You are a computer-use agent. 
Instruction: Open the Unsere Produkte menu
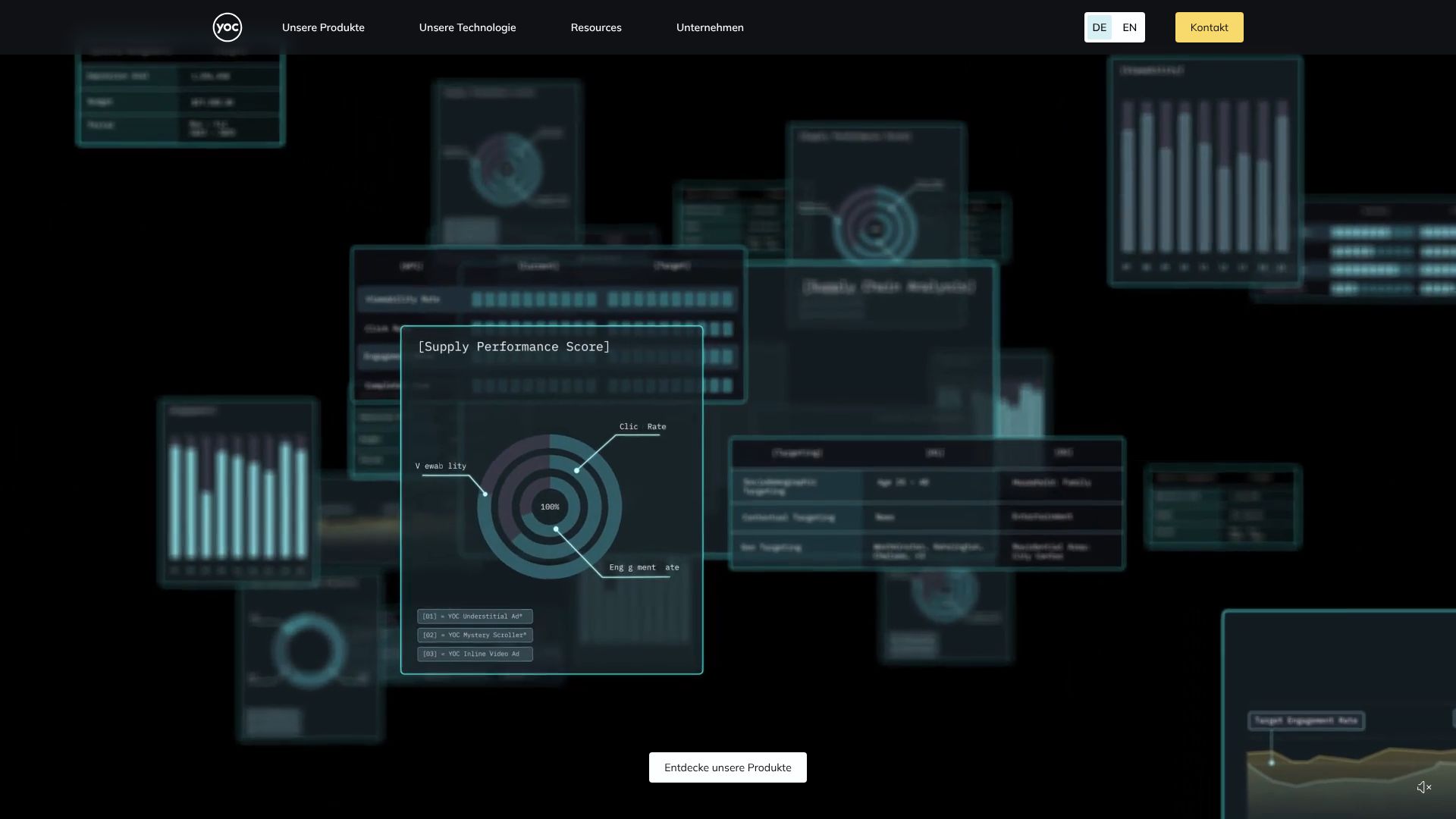coord(323,27)
